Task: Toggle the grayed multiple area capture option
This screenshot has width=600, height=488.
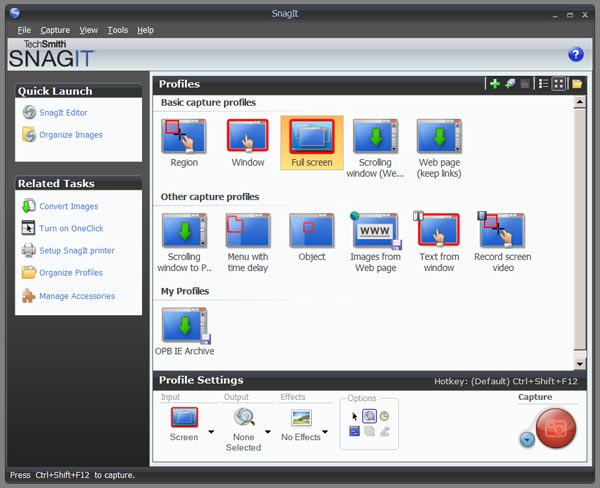Action: pos(369,431)
